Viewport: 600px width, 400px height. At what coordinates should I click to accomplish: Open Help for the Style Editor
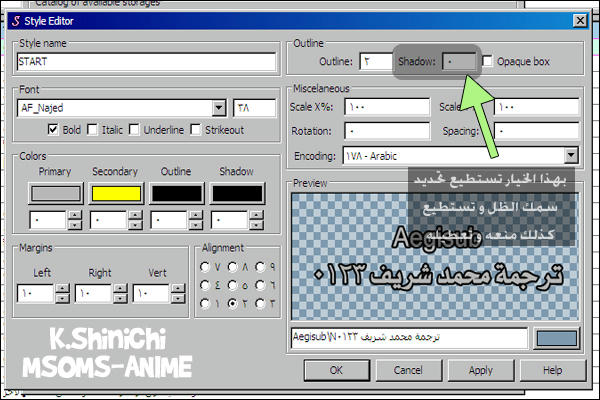tap(551, 369)
